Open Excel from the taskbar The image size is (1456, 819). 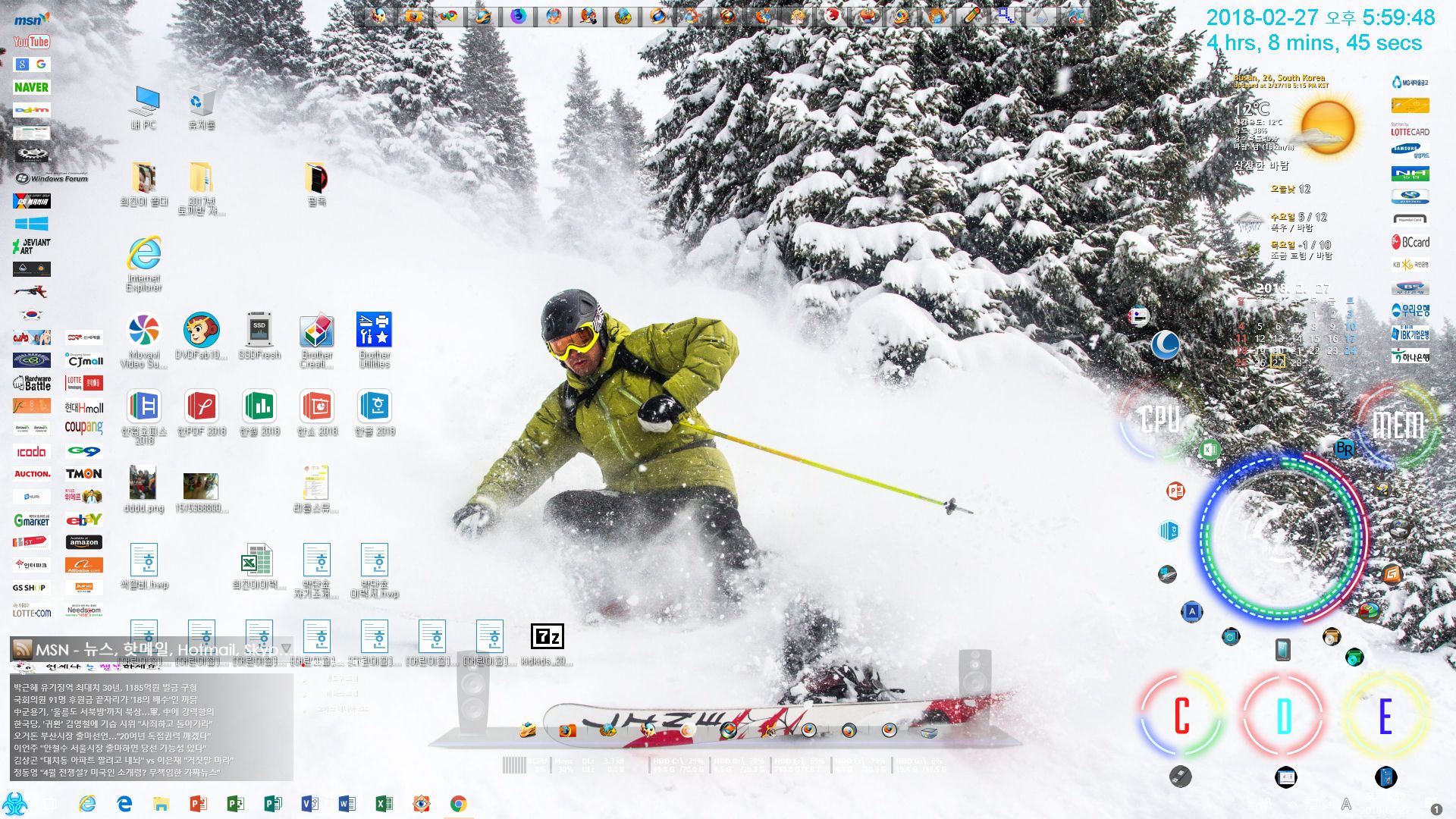[x=384, y=804]
